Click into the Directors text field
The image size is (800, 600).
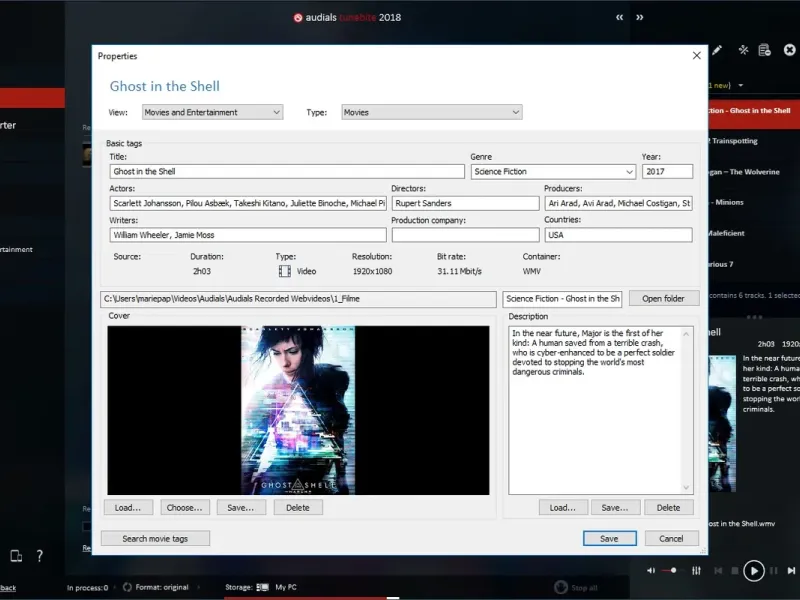(465, 204)
